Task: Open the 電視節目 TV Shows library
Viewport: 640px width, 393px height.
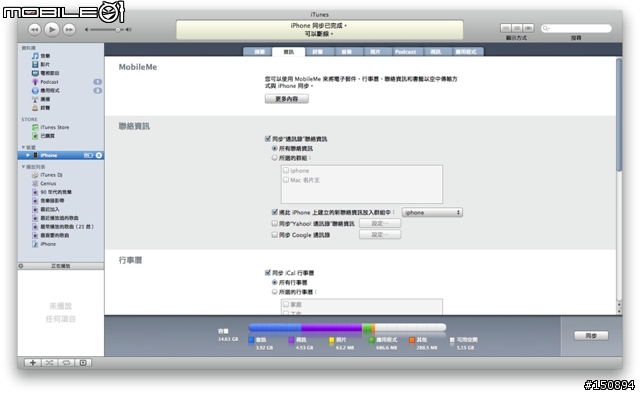Action: pyautogui.click(x=45, y=73)
